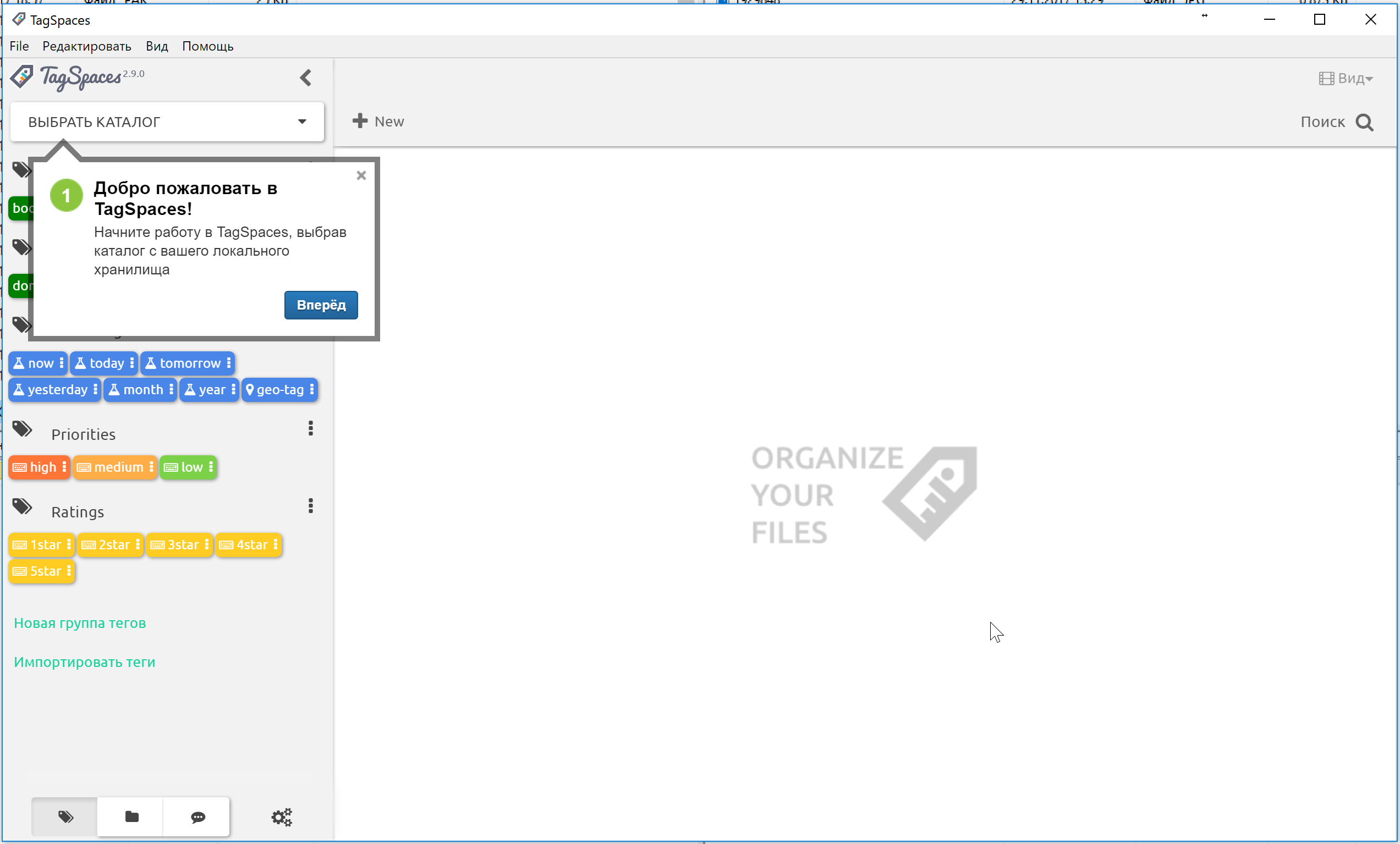The height and width of the screenshot is (844, 1400).
Task: Open options of the 'now' tag
Action: [62, 363]
